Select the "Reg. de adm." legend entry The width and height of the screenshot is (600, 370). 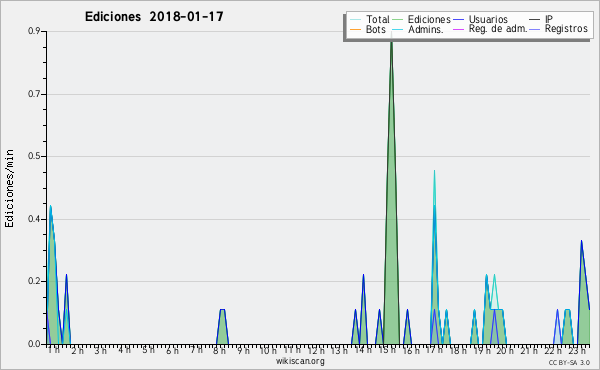click(x=490, y=29)
